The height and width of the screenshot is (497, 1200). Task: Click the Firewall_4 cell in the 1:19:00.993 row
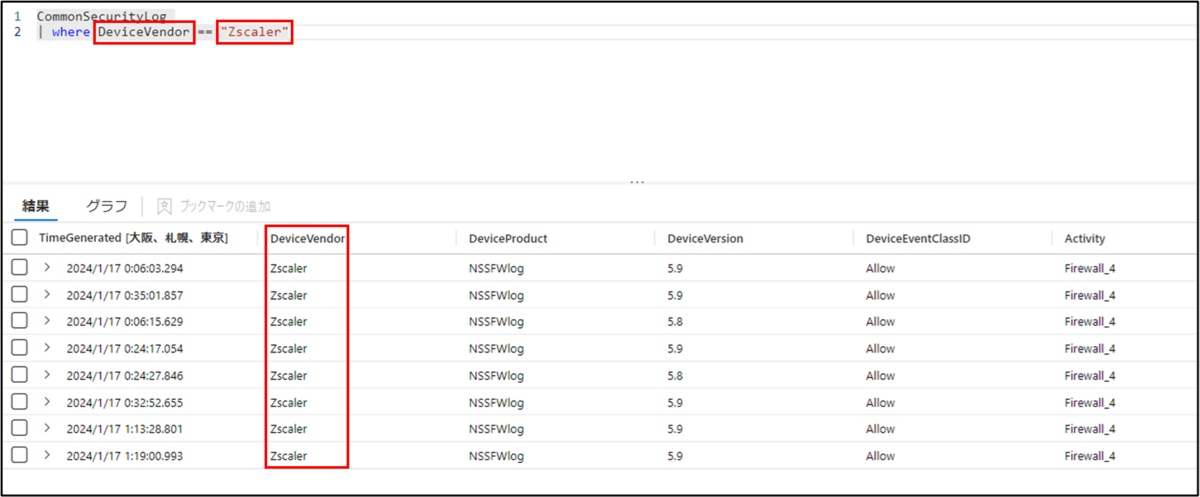click(1090, 455)
